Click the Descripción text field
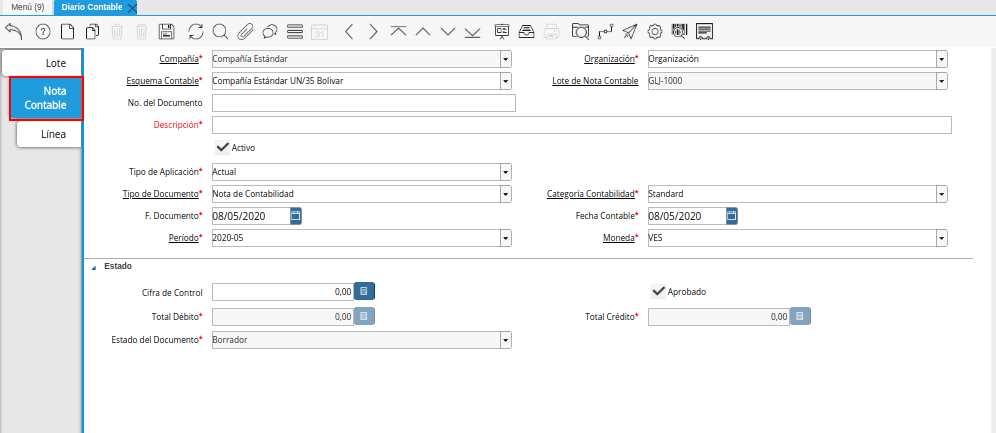The height and width of the screenshot is (433, 996). pos(582,125)
